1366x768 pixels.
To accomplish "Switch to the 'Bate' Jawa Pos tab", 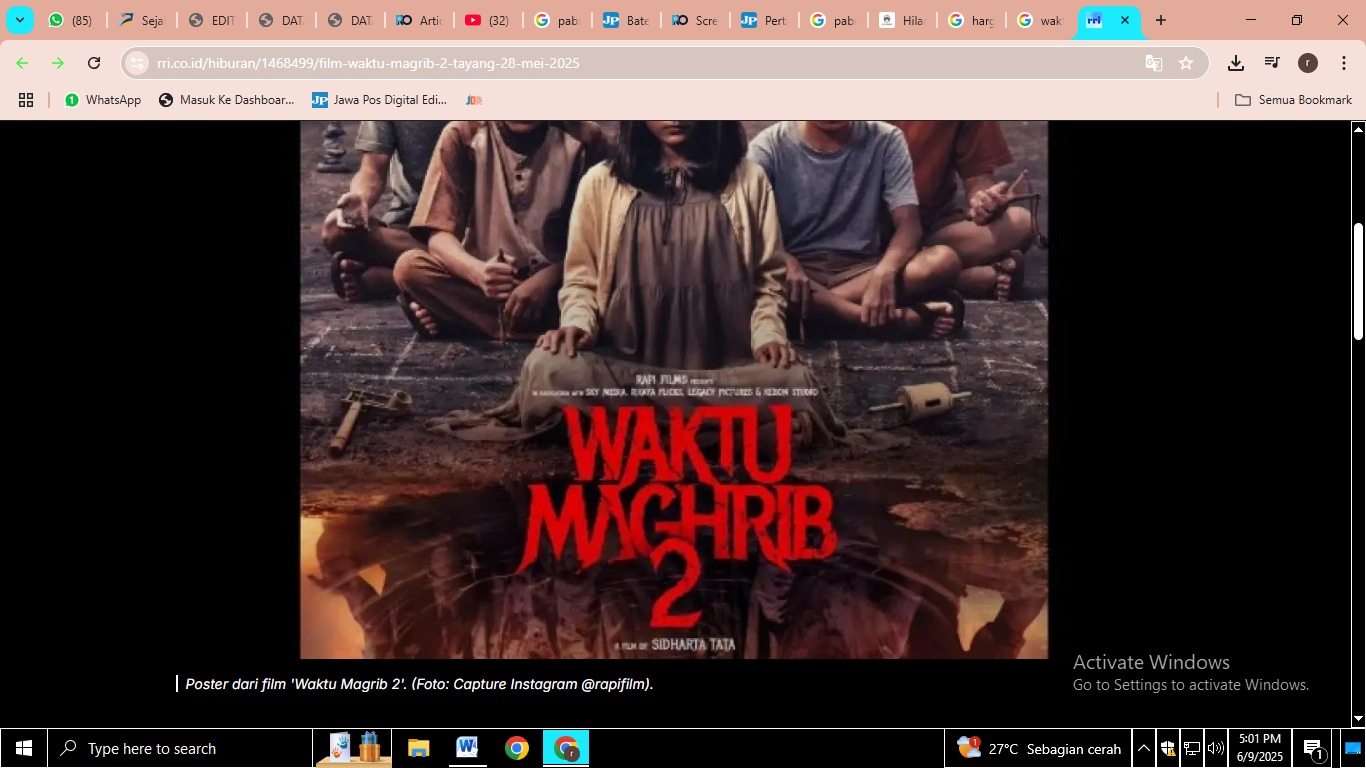I will [x=626, y=20].
